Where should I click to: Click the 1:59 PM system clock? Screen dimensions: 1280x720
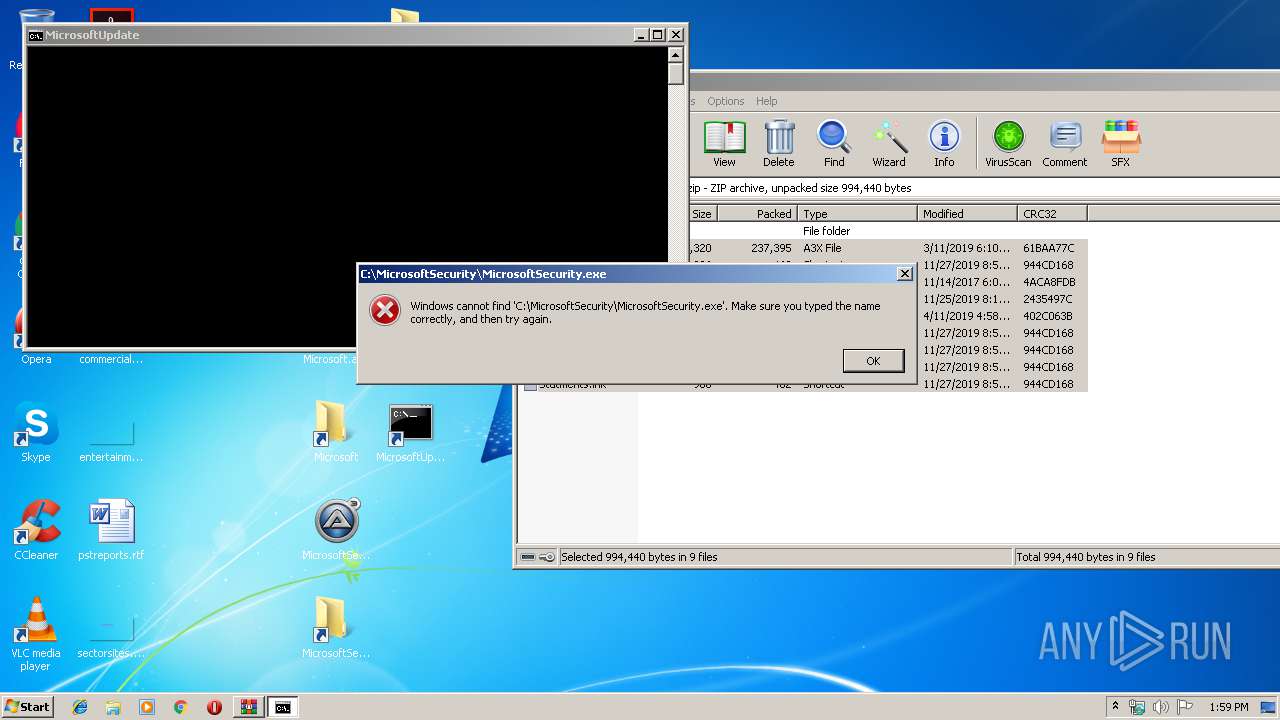[1228, 707]
